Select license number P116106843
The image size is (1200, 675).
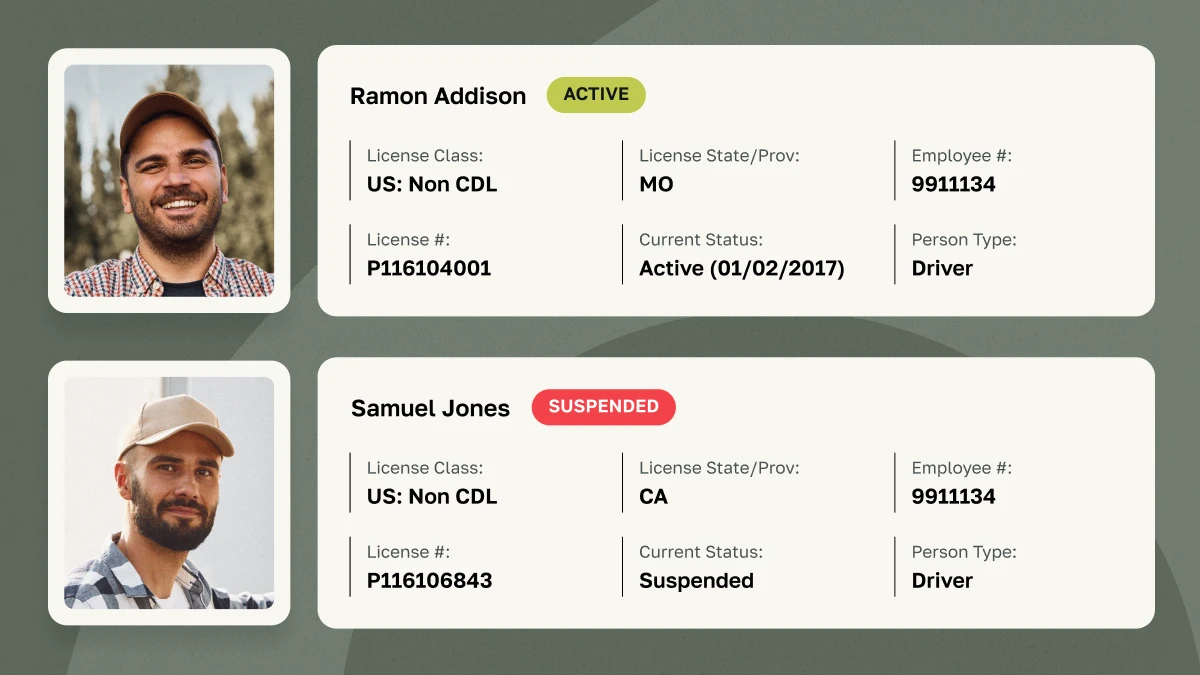click(x=429, y=580)
